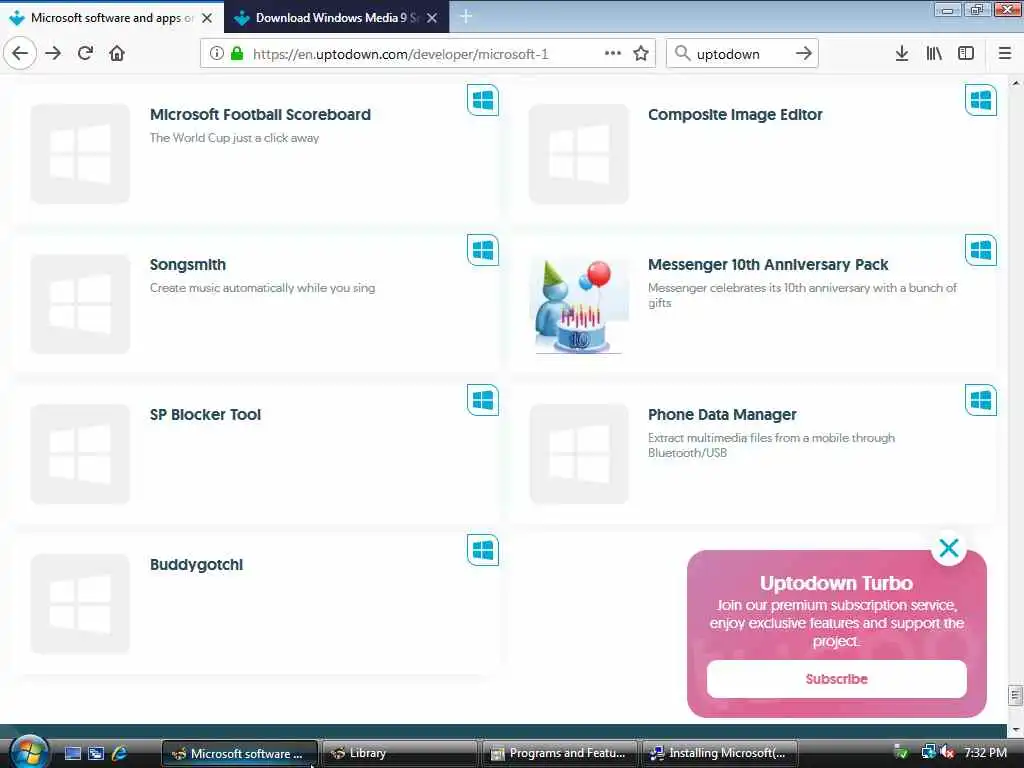1024x768 pixels.
Task: Go forward to the next page
Action: click(53, 54)
